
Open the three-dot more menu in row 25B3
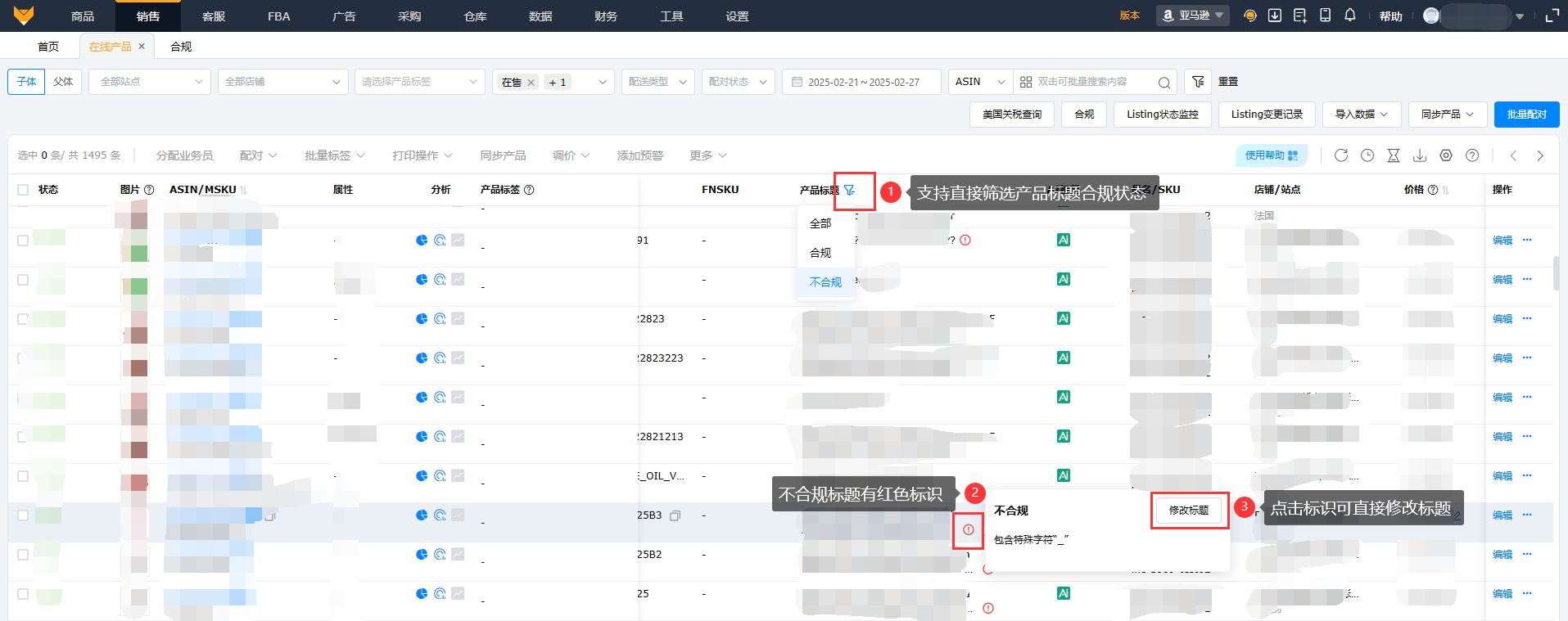[x=1527, y=515]
